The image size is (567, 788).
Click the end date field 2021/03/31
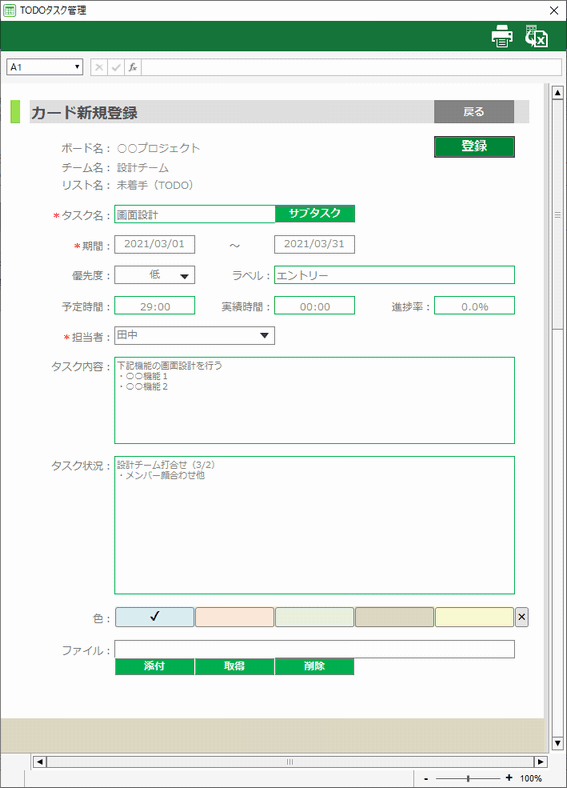tap(314, 244)
